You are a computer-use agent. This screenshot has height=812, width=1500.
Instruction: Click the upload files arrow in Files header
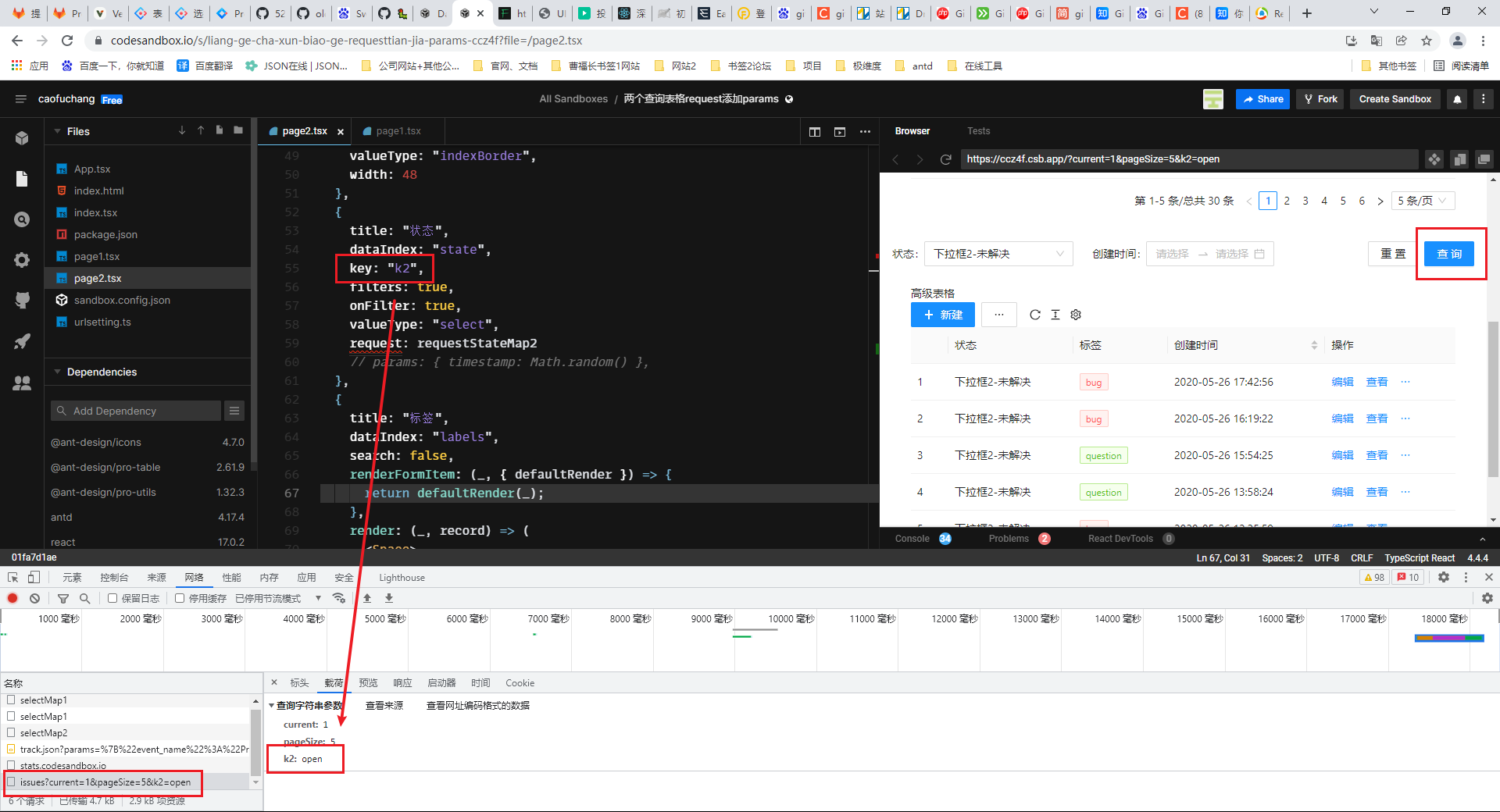(201, 130)
